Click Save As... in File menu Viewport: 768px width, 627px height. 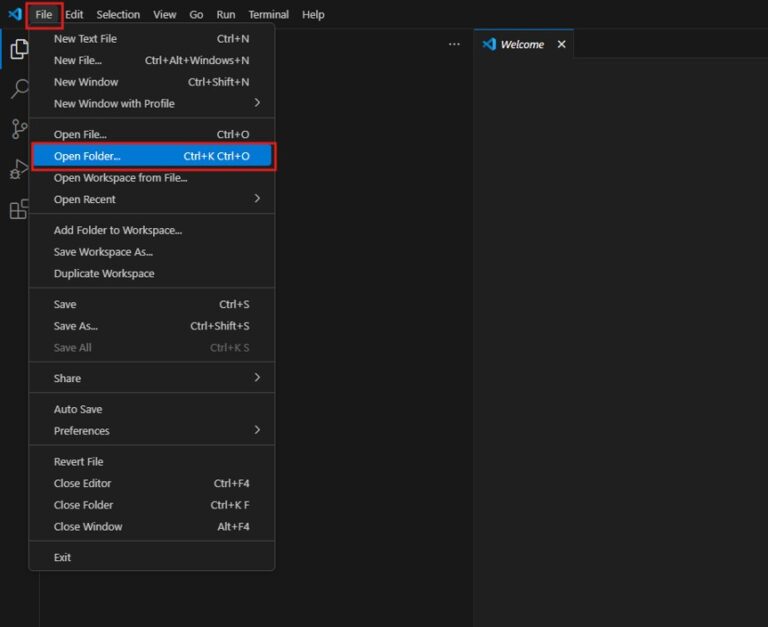coord(76,326)
